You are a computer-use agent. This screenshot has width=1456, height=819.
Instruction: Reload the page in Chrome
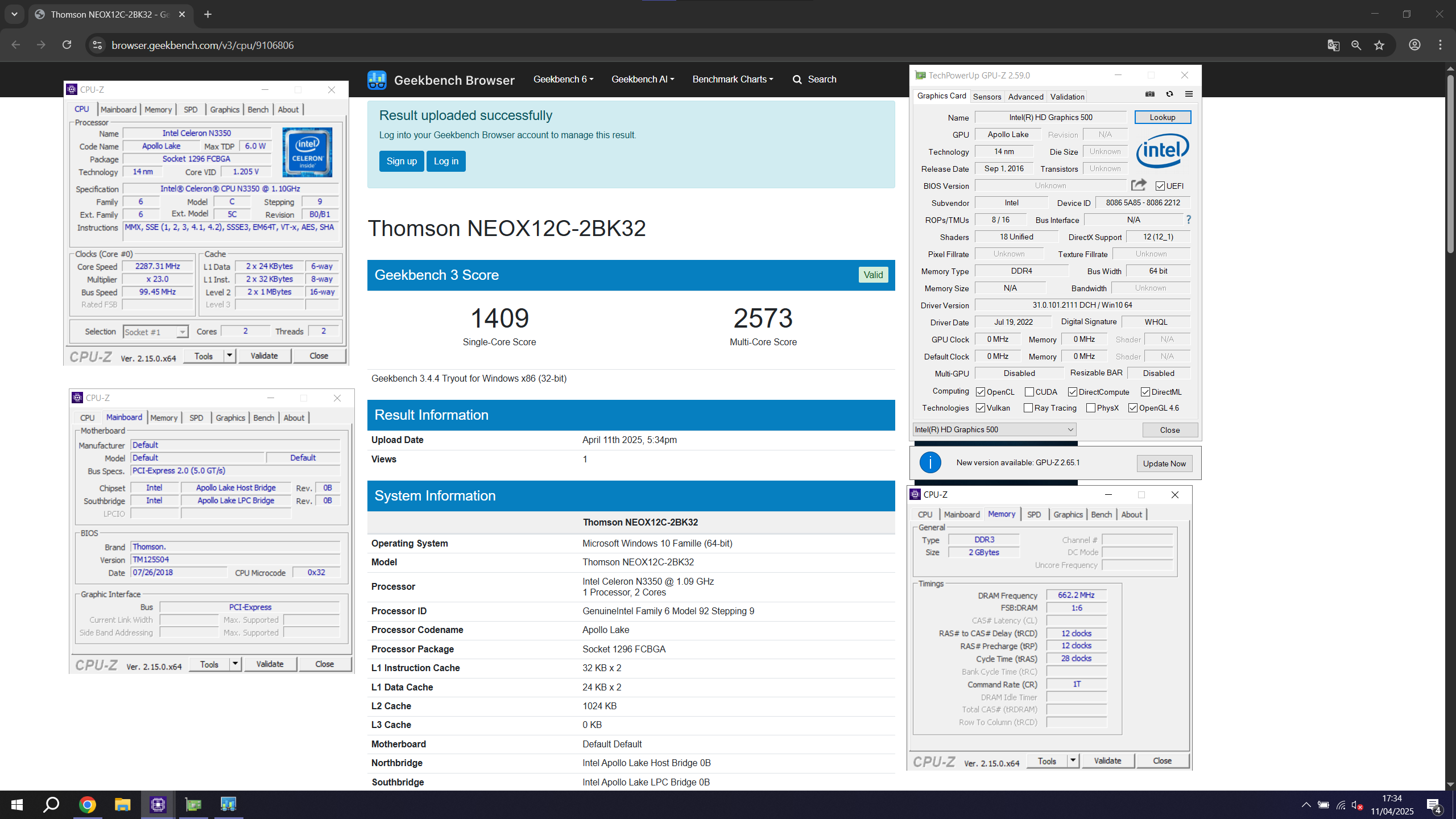pyautogui.click(x=67, y=45)
